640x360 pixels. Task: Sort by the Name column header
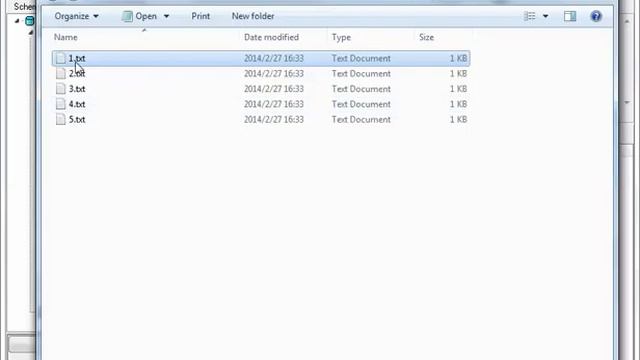coord(65,37)
